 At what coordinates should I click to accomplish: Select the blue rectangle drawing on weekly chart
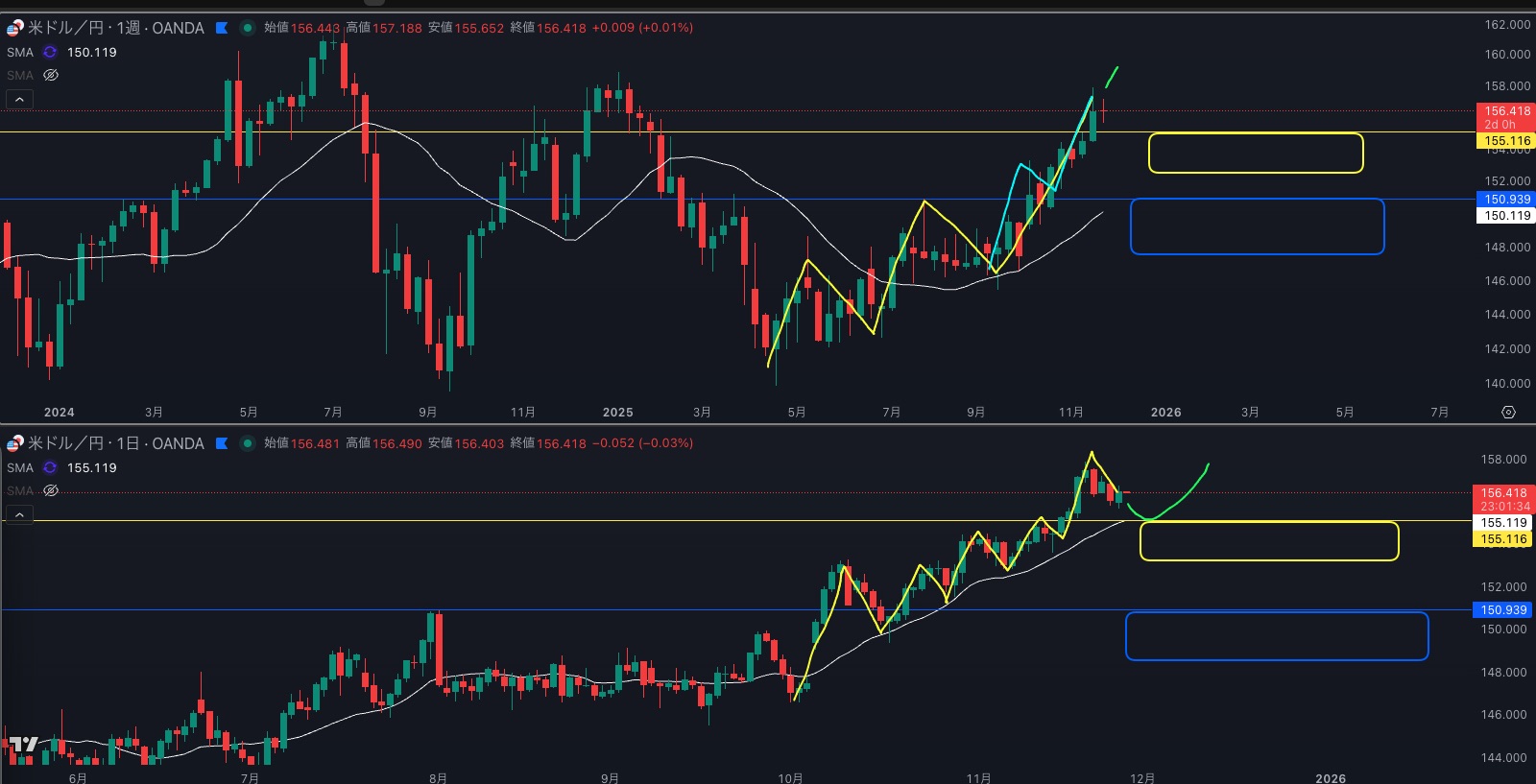1257,201
